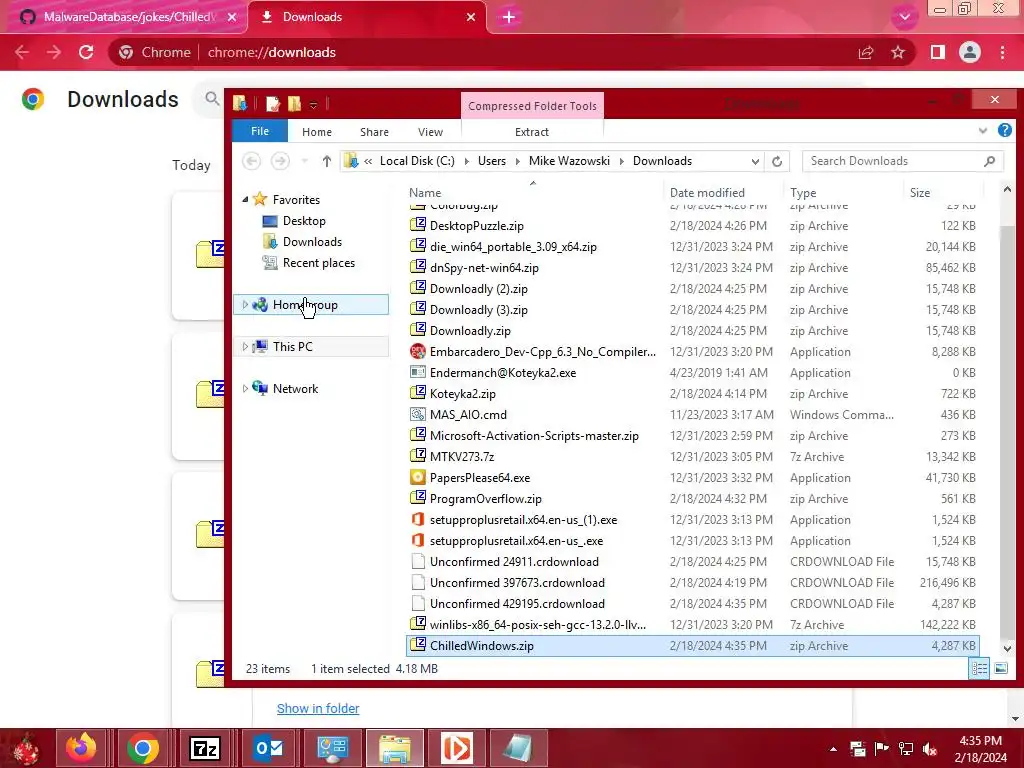Viewport: 1024px width, 768px height.
Task: Open recent locations dropdown beside Forward arrow
Action: point(304,161)
